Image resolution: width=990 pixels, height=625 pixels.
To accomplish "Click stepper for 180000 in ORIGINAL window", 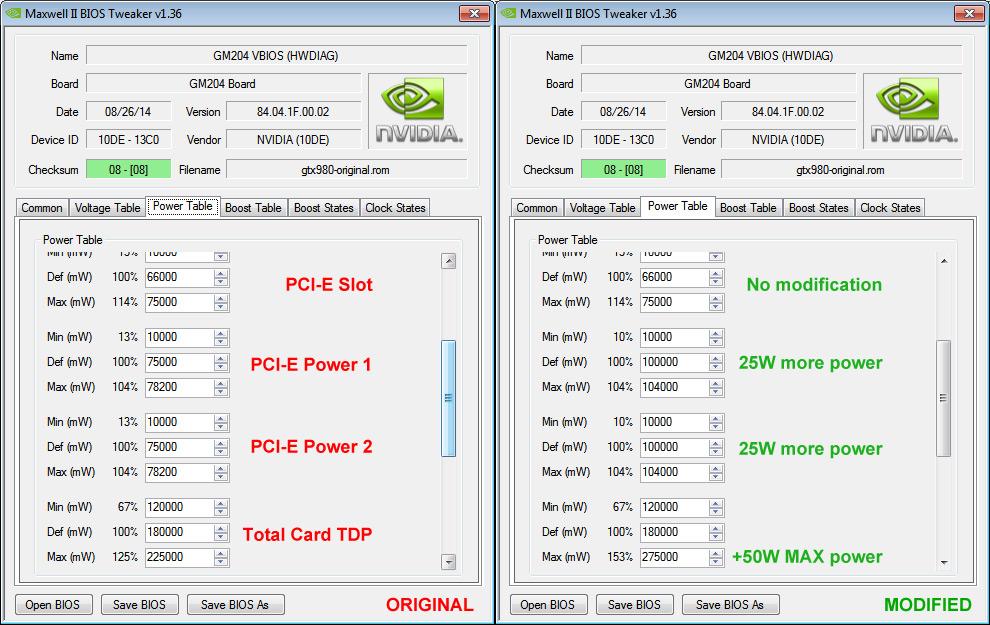I will click(x=221, y=532).
